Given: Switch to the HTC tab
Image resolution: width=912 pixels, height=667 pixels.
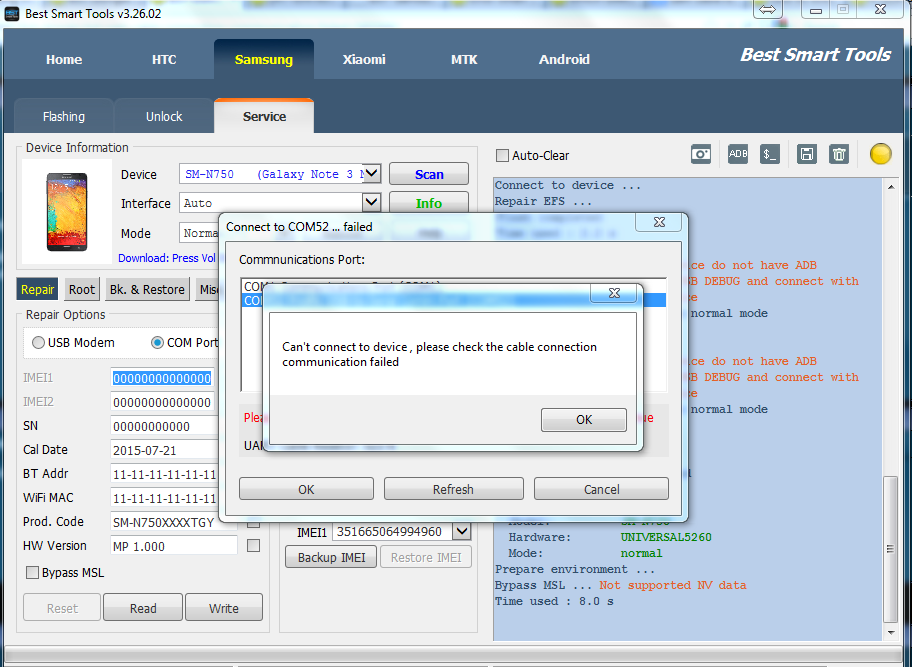Looking at the screenshot, I should pos(164,59).
